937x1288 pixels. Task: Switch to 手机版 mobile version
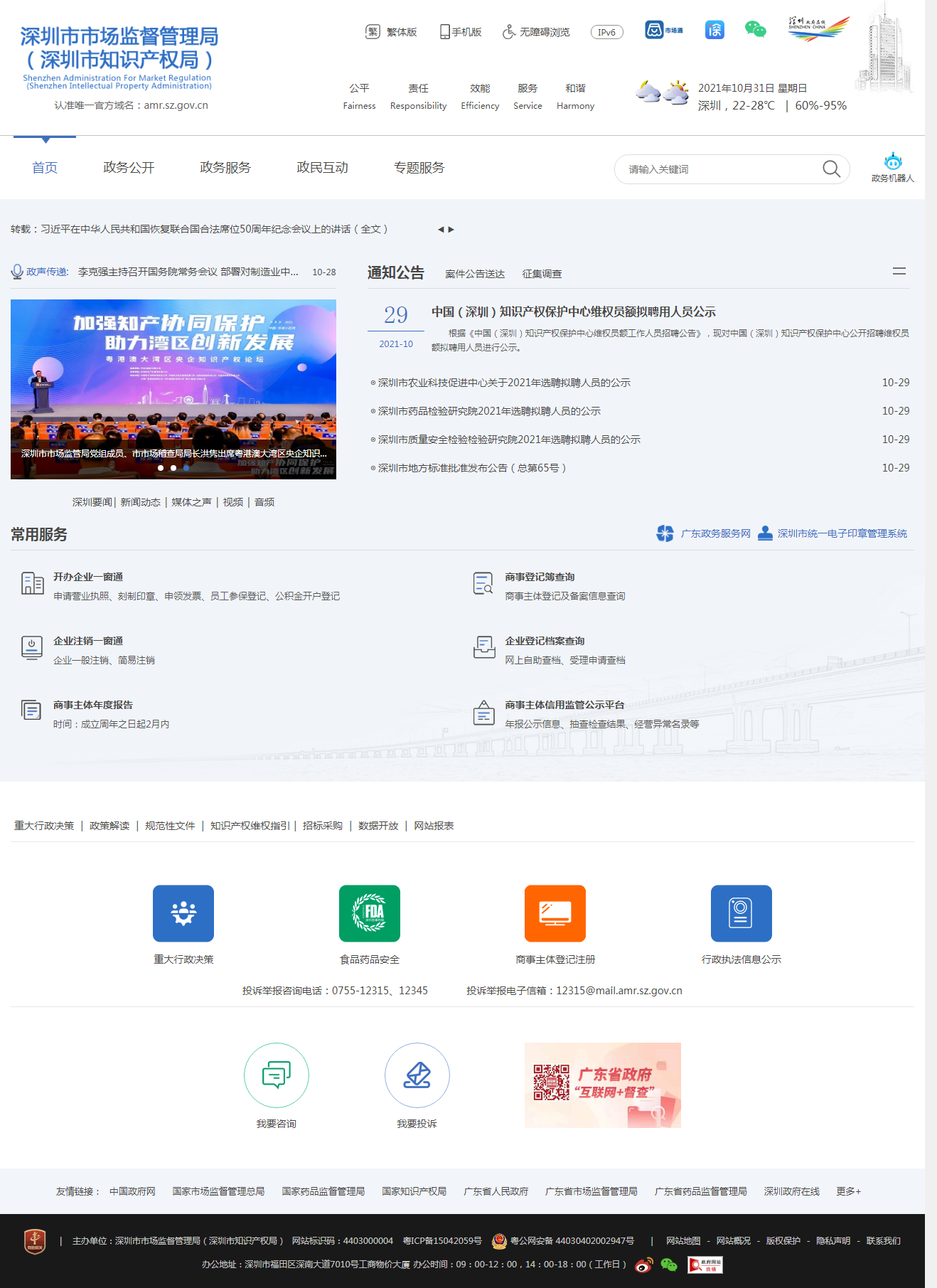pyautogui.click(x=461, y=32)
